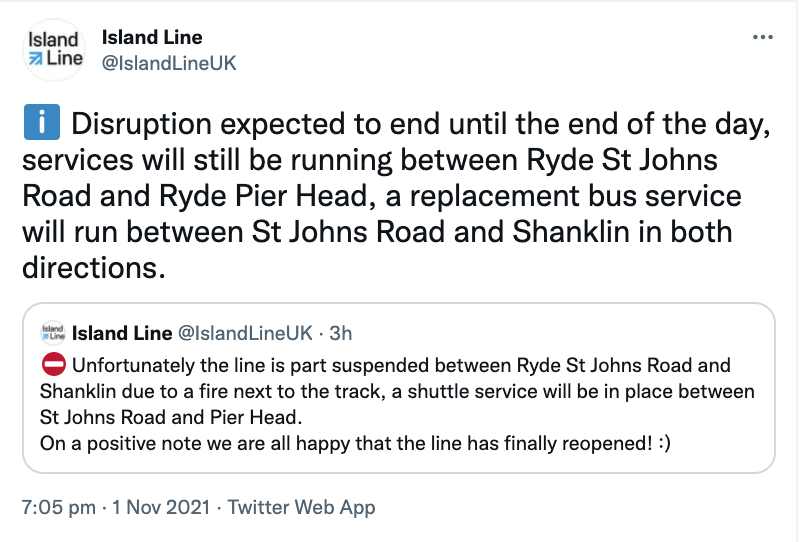Viewport: 804px width, 542px height.
Task: Click the small avatar in the quoted tweet
Action: pyautogui.click(x=53, y=333)
